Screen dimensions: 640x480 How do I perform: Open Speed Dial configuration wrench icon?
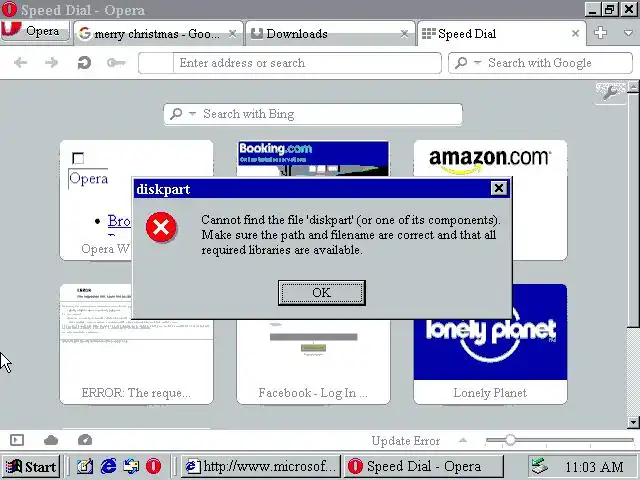coord(611,92)
